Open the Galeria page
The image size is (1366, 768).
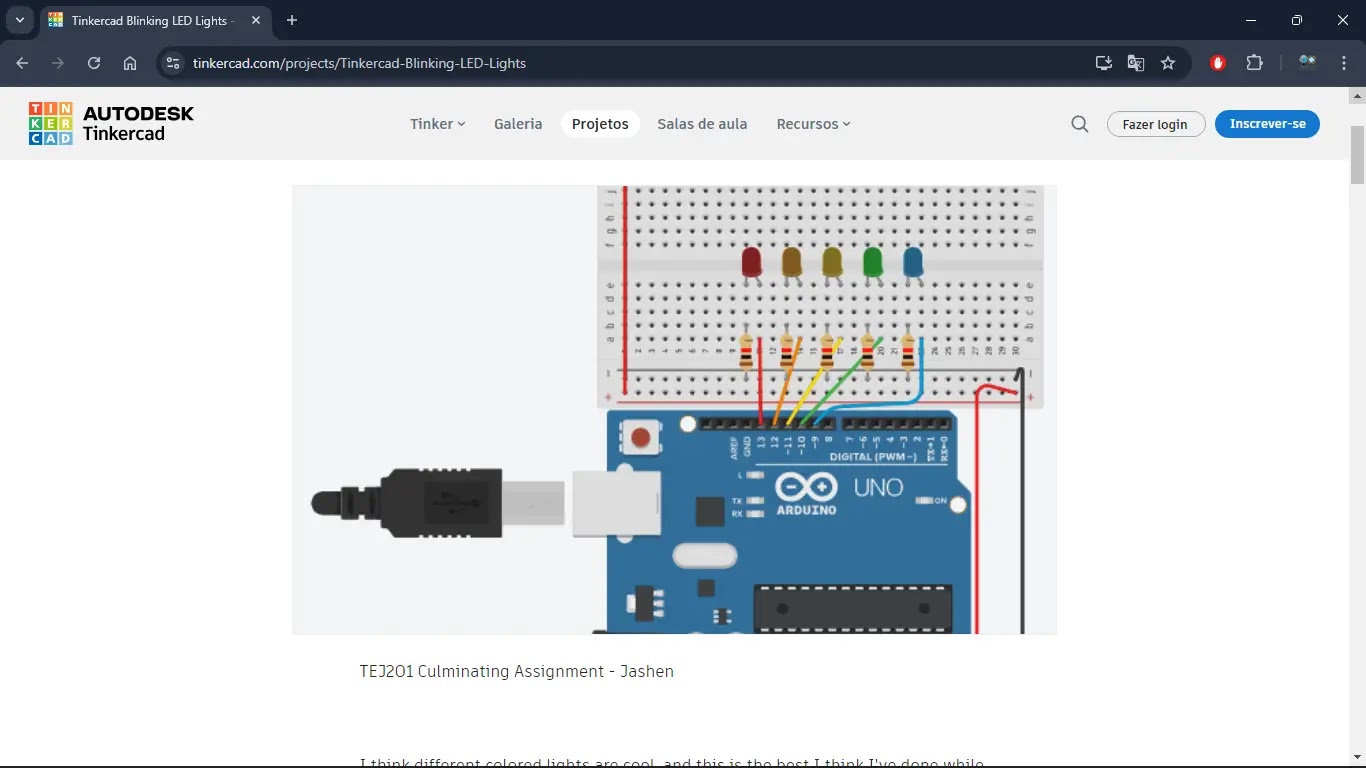518,124
